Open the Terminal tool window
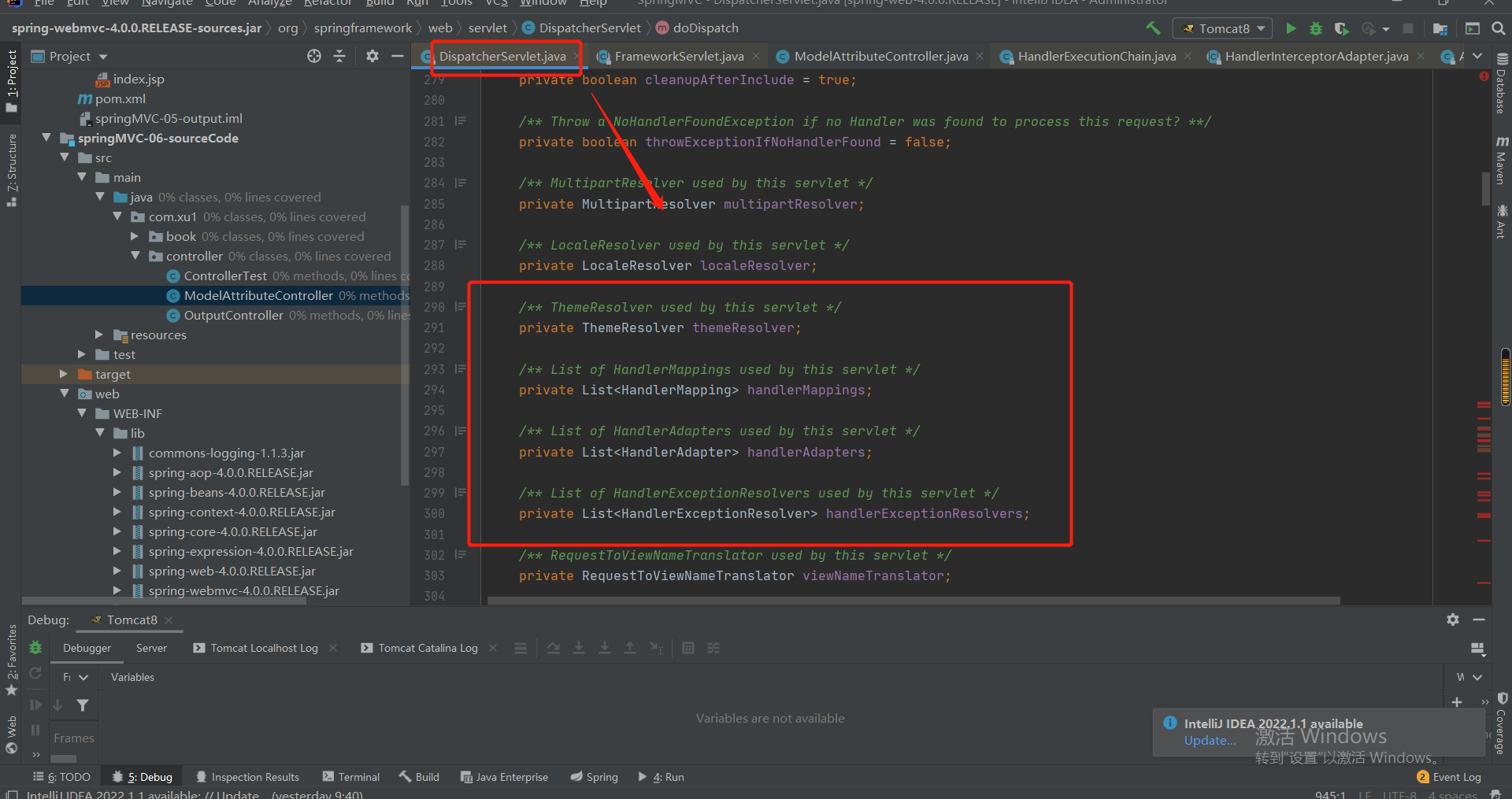The width and height of the screenshot is (1512, 799). pos(351,777)
